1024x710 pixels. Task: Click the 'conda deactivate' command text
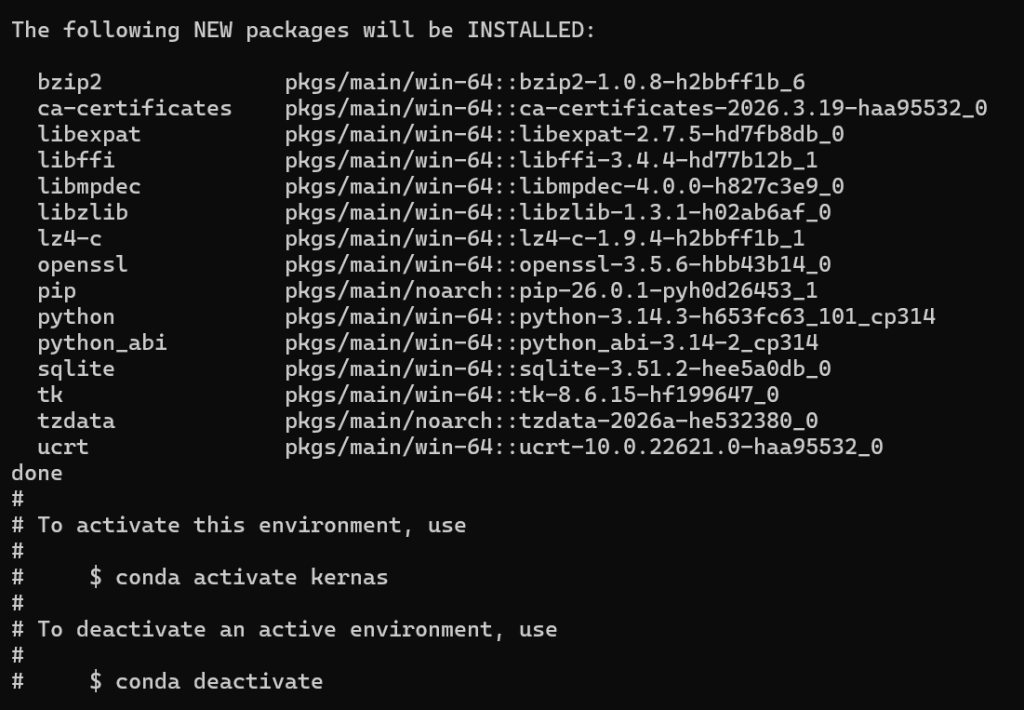coord(219,681)
